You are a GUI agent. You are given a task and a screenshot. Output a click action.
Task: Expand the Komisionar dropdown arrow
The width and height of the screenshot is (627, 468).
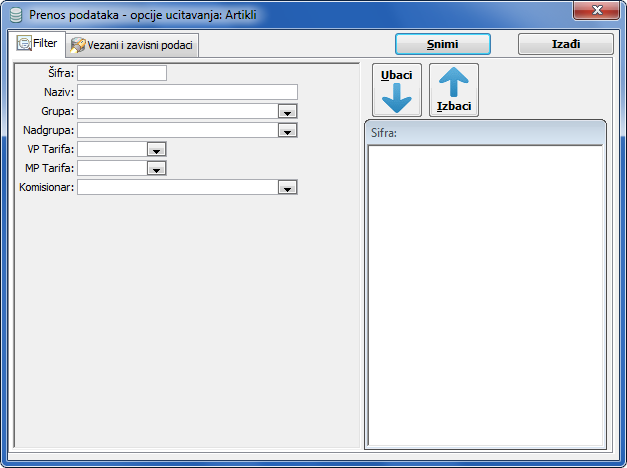pos(288,187)
